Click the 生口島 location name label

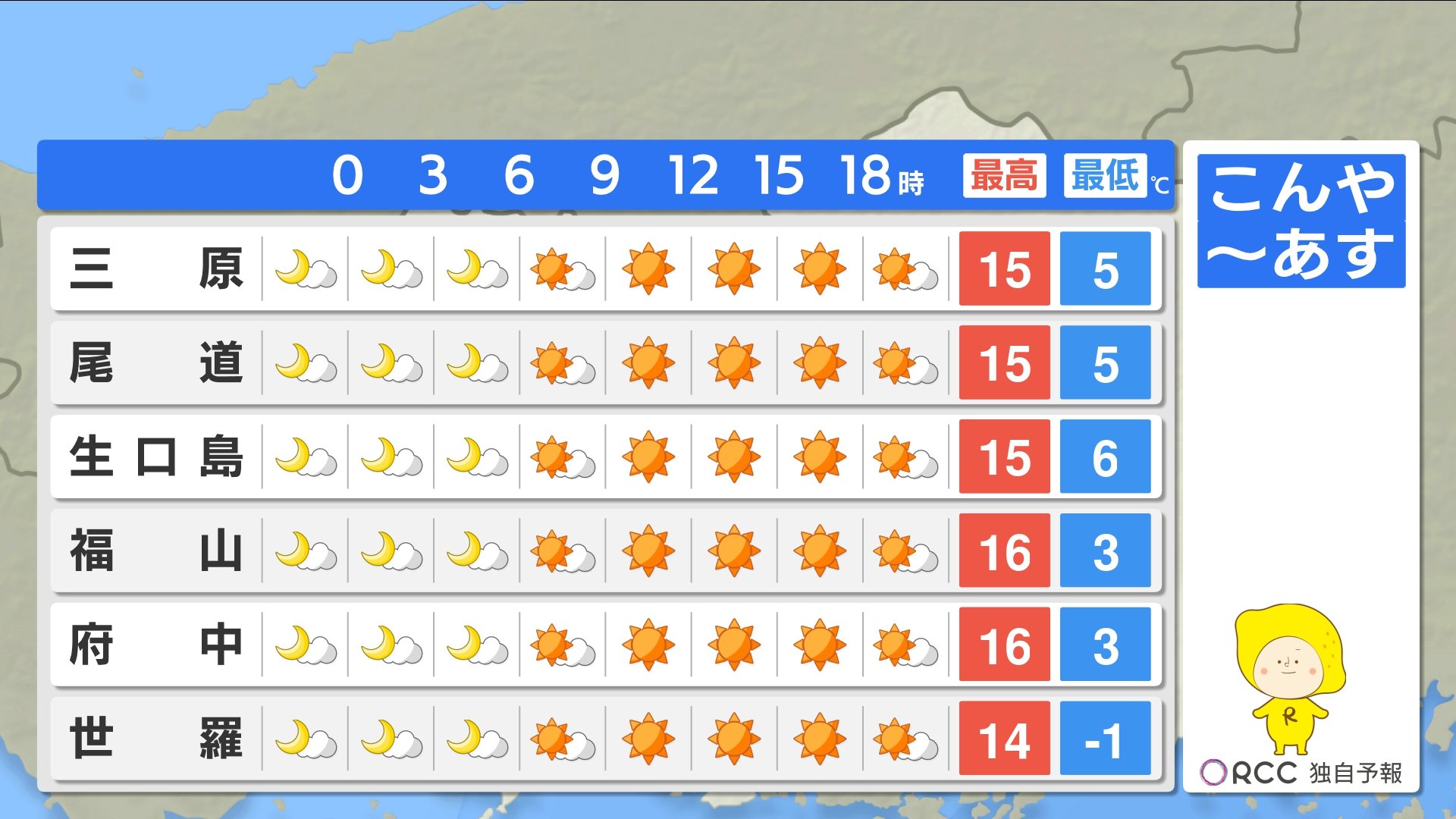[x=155, y=457]
